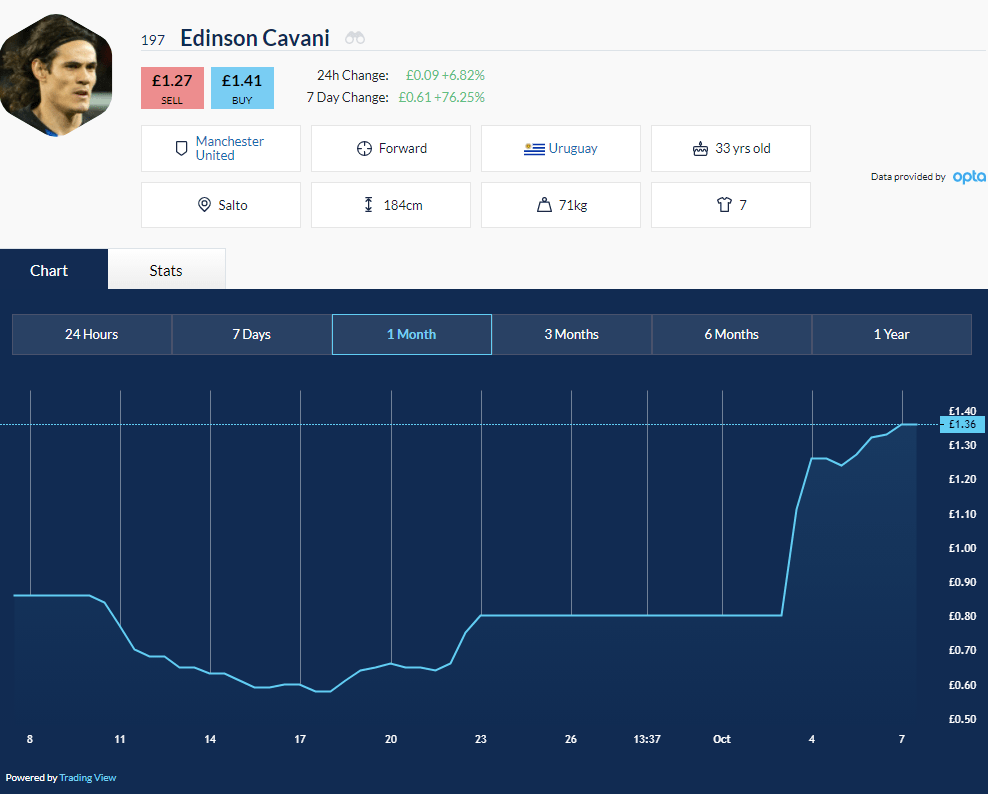Click the 13:37 time axis marker
The height and width of the screenshot is (794, 988).
pos(647,739)
